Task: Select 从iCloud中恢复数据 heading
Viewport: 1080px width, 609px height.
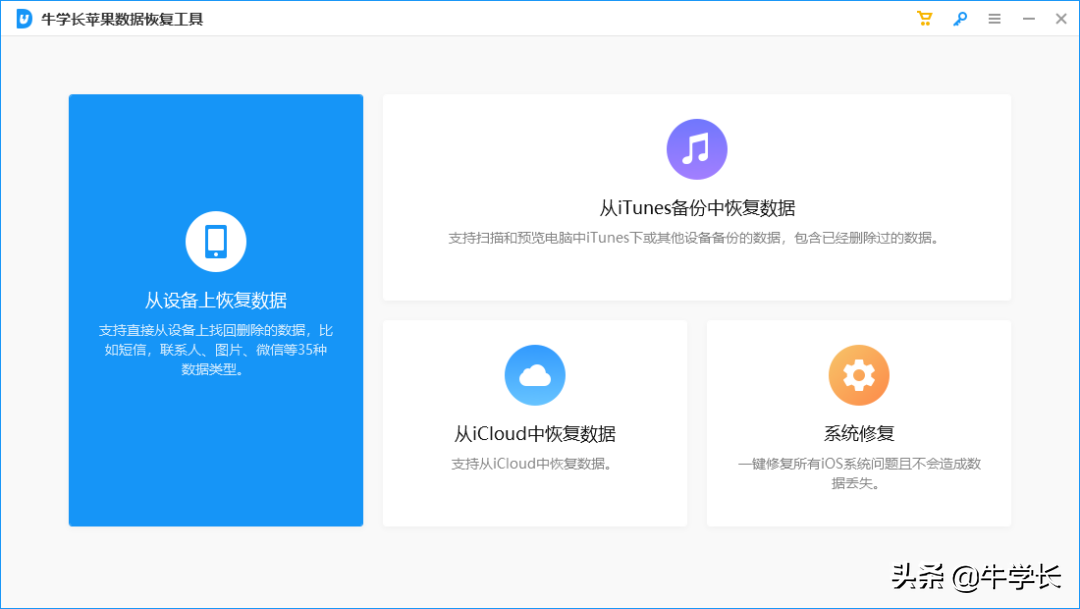Action: (534, 434)
